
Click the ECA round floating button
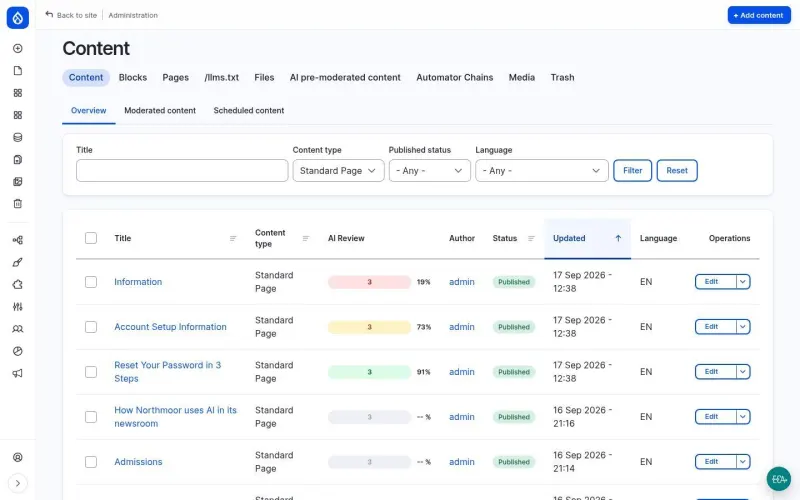[x=779, y=479]
